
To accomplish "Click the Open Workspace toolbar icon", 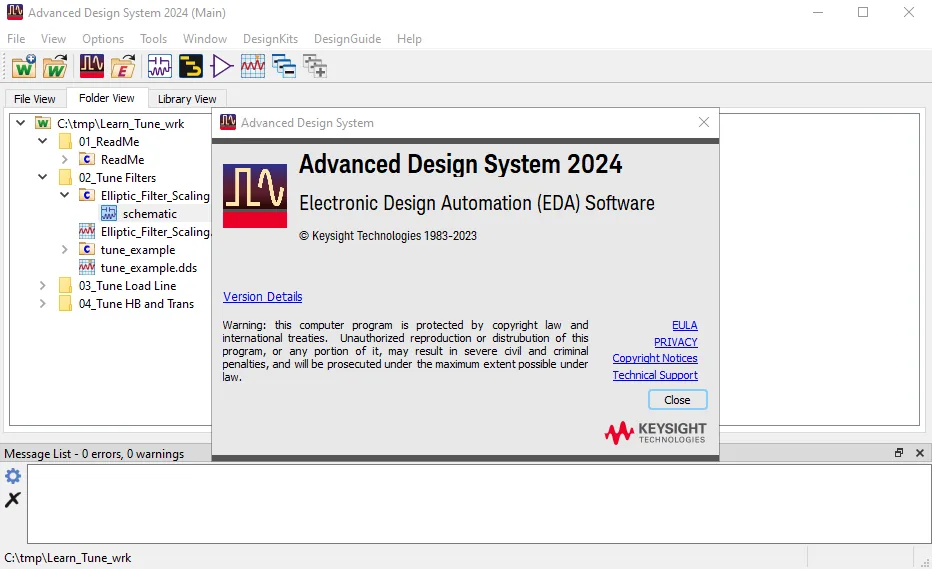I will 55,66.
